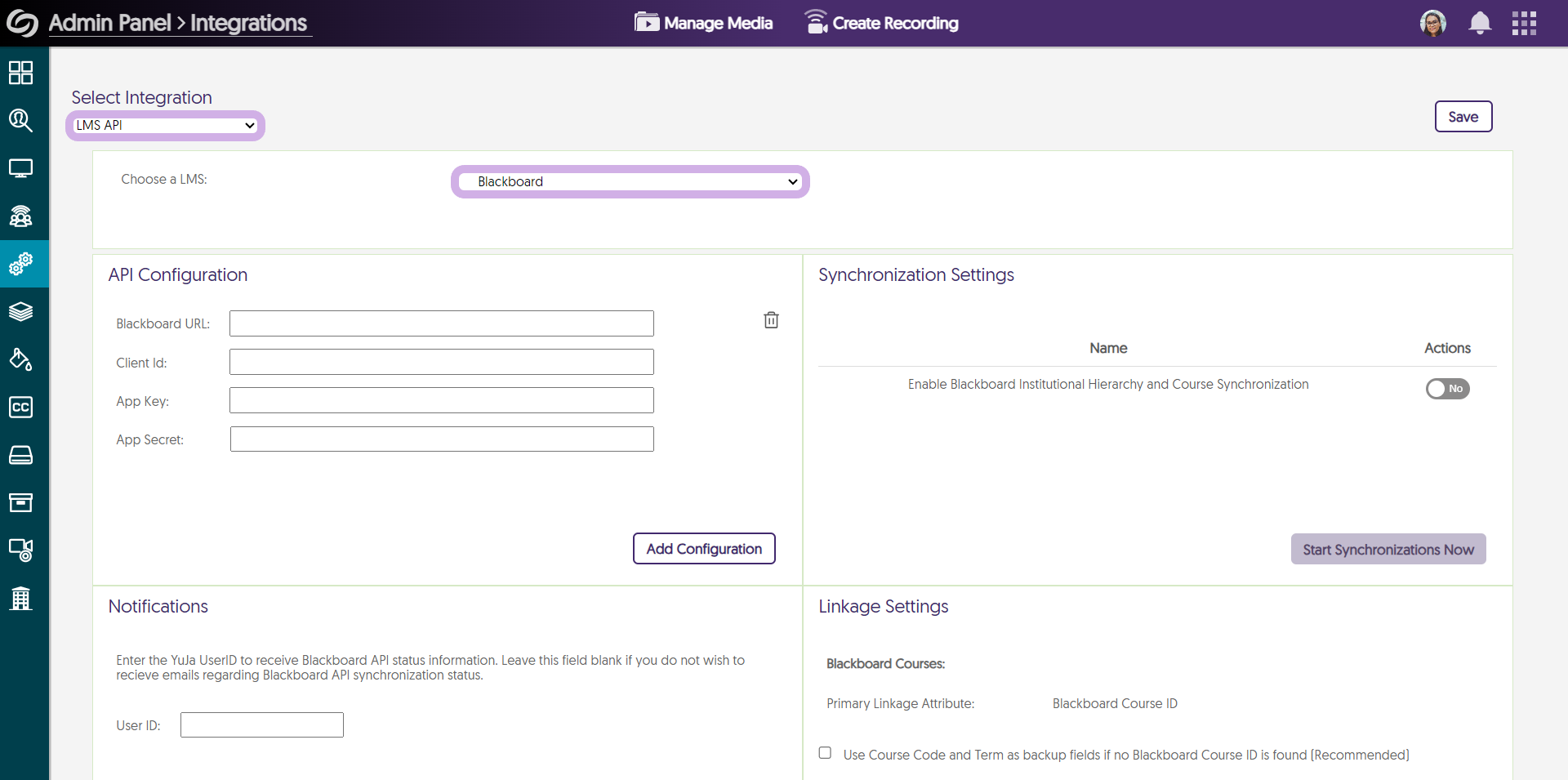The height and width of the screenshot is (780, 1568).
Task: Open the user profile avatar
Action: click(1433, 23)
